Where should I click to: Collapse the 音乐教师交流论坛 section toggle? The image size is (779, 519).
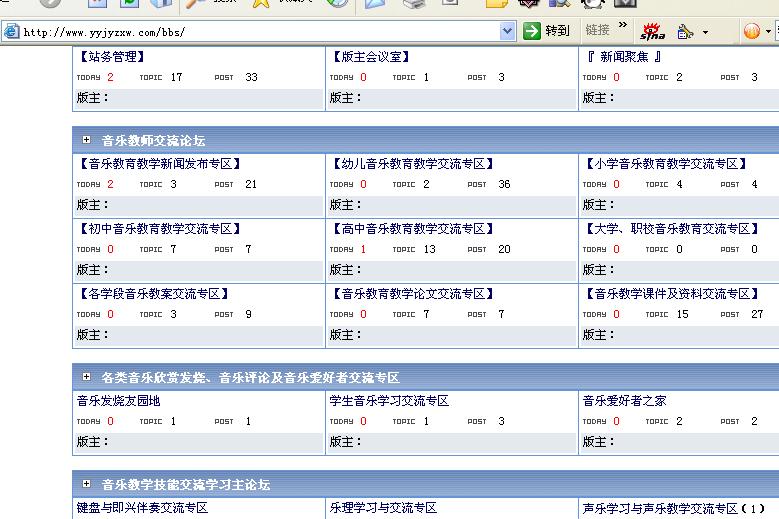pyautogui.click(x=86, y=140)
